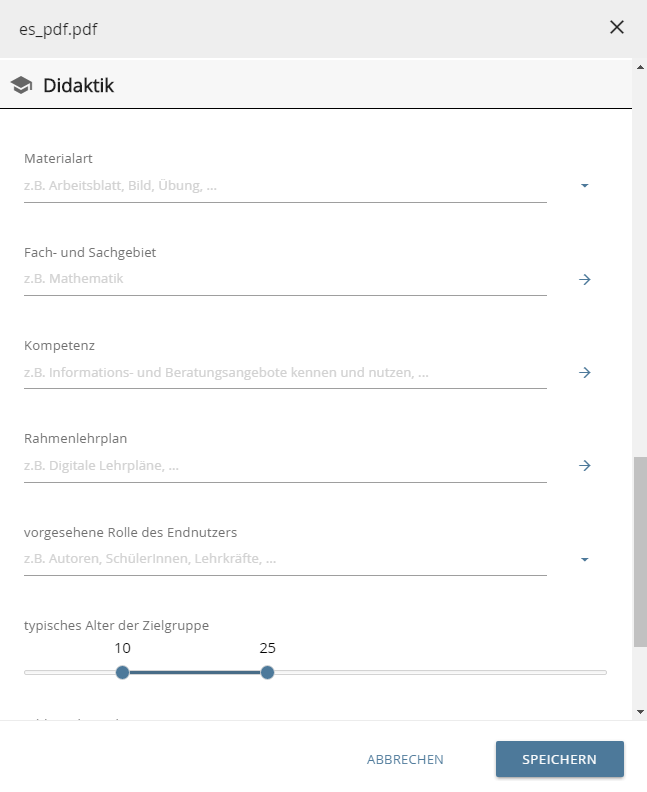
Task: Expand the Rolle des Endnutzers dropdown
Action: (x=585, y=560)
